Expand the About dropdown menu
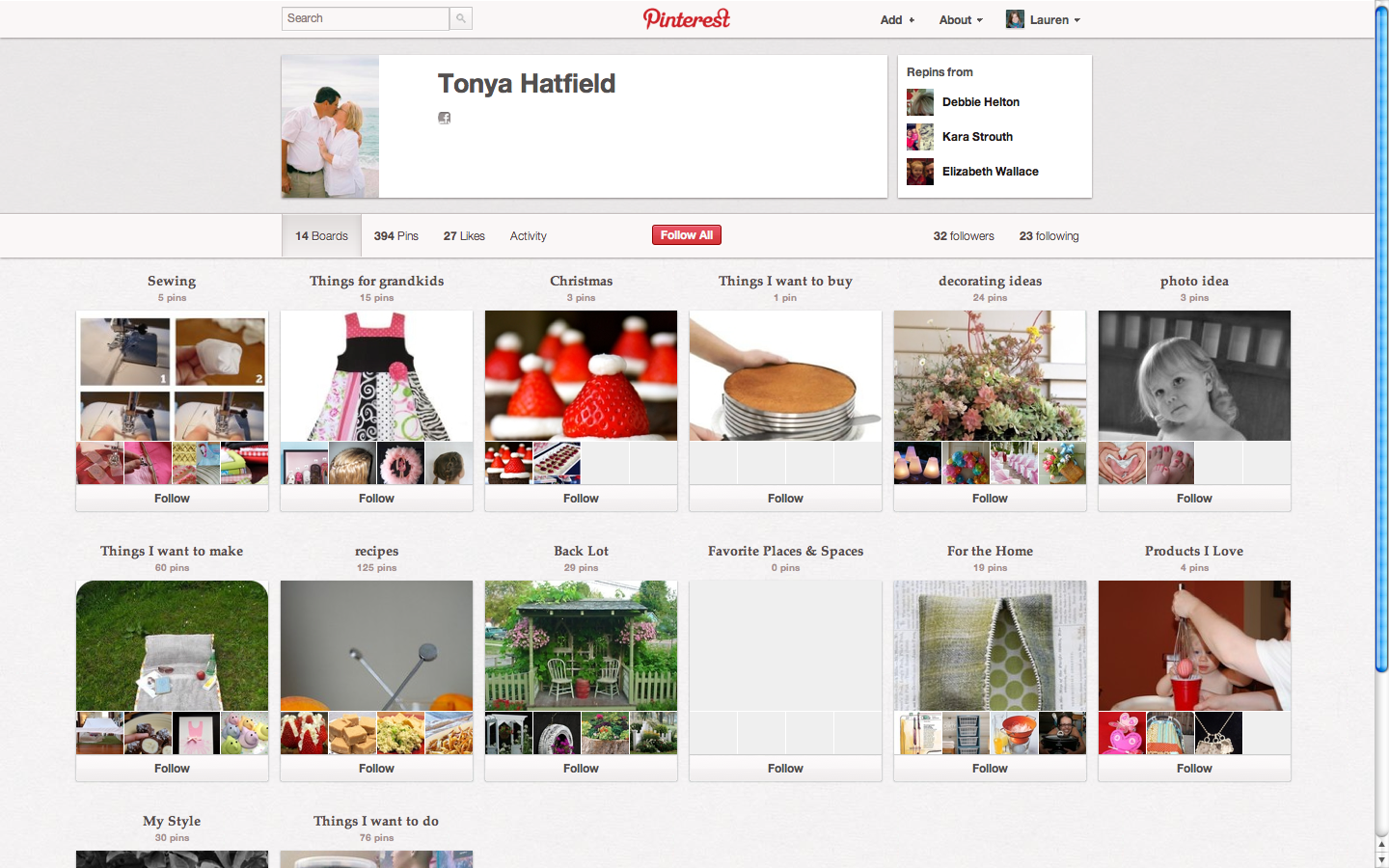1389x868 pixels. point(961,20)
